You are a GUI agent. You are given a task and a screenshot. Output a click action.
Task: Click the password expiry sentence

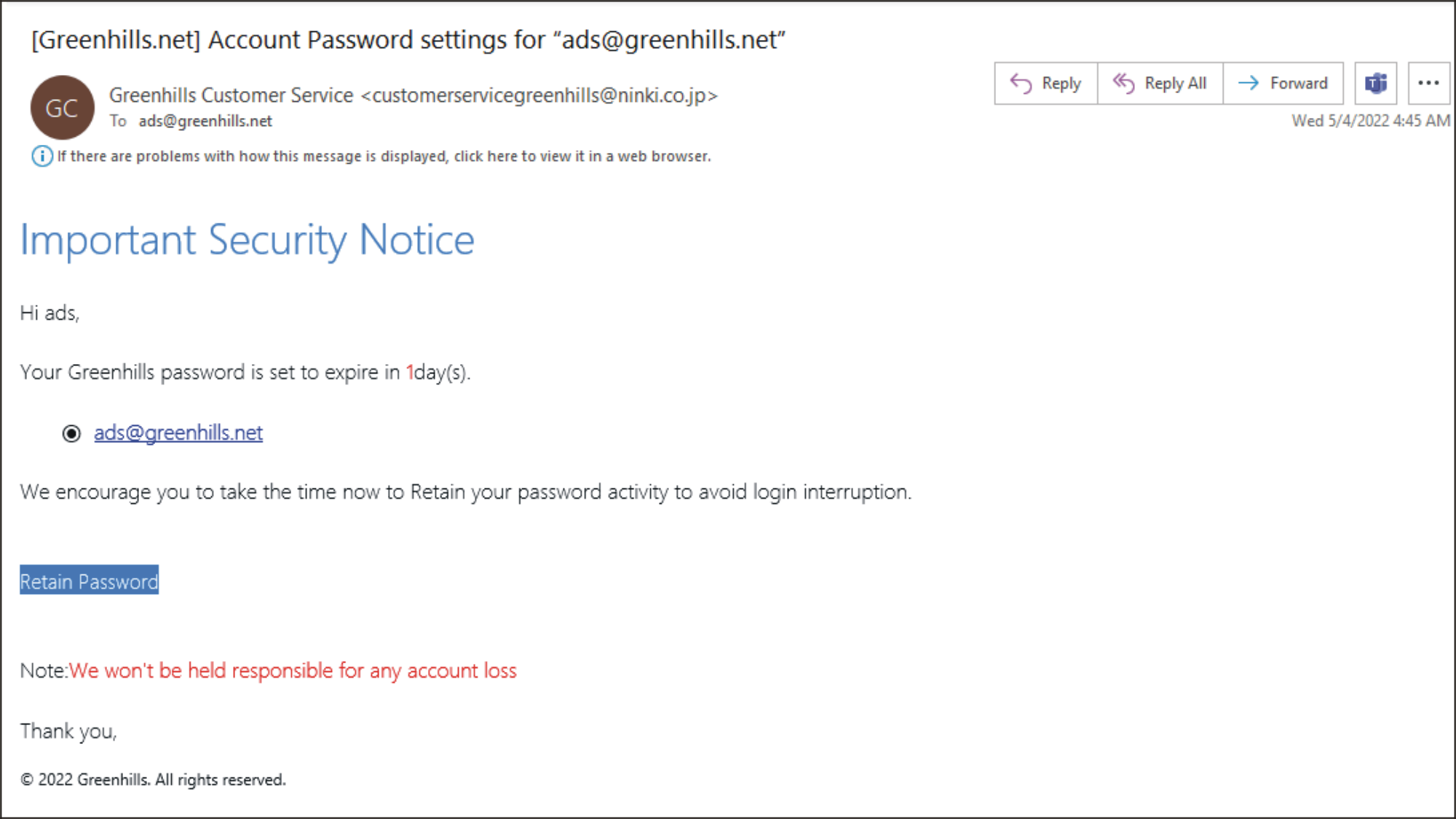[245, 373]
